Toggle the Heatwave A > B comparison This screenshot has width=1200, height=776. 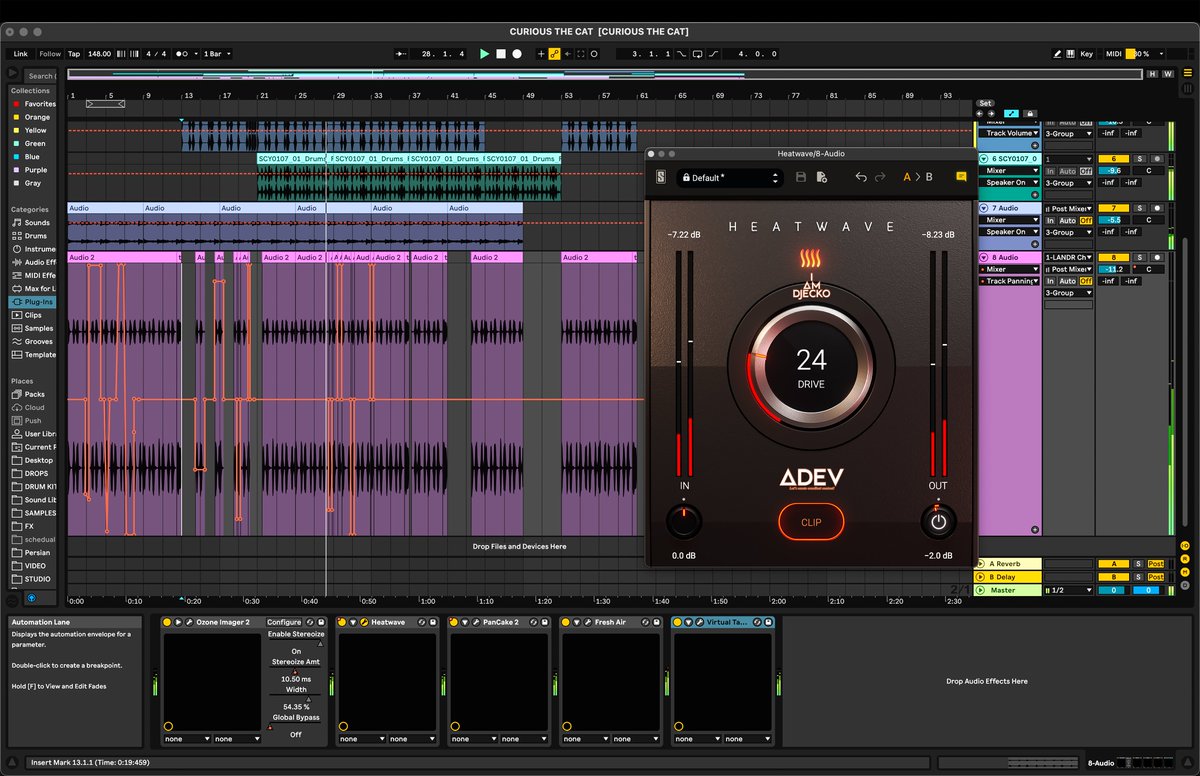(918, 177)
